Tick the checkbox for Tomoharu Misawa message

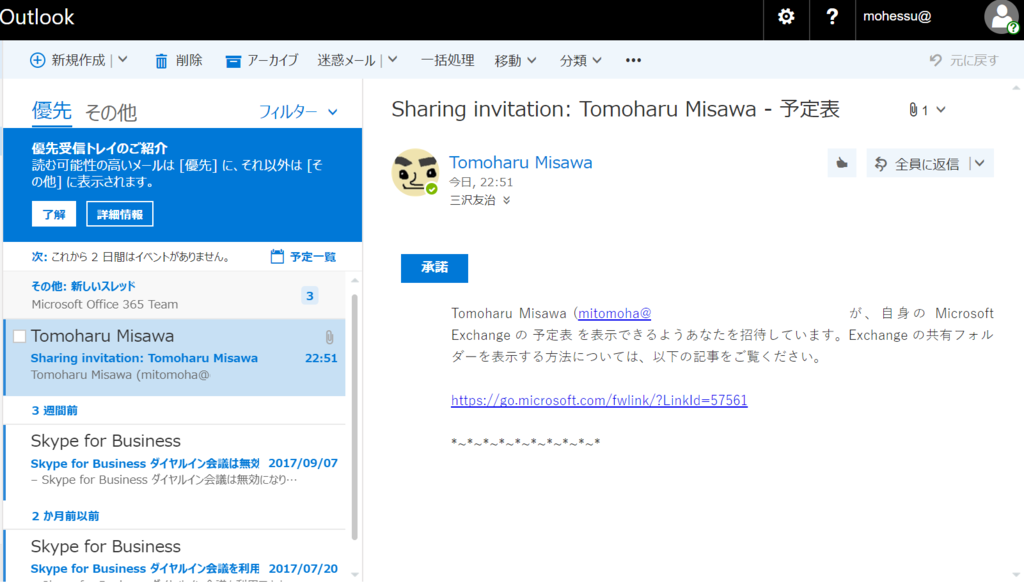pyautogui.click(x=19, y=336)
